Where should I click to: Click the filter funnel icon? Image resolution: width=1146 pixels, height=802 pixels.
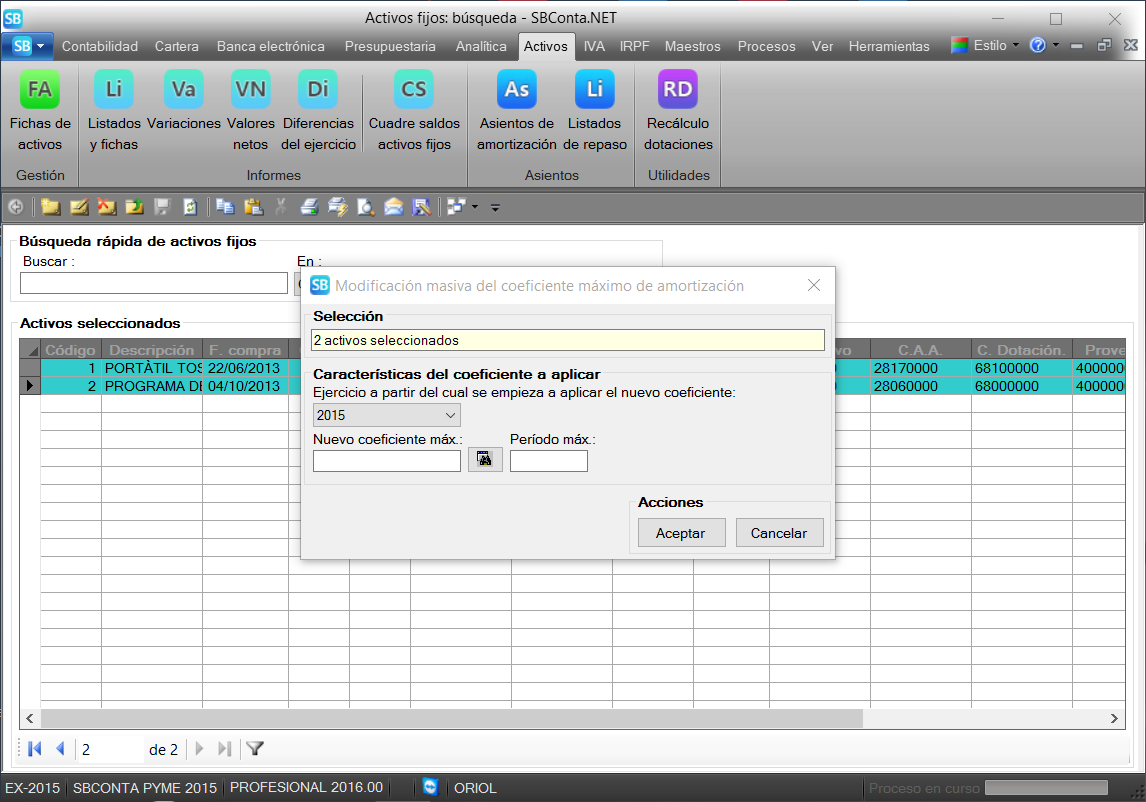[x=255, y=748]
